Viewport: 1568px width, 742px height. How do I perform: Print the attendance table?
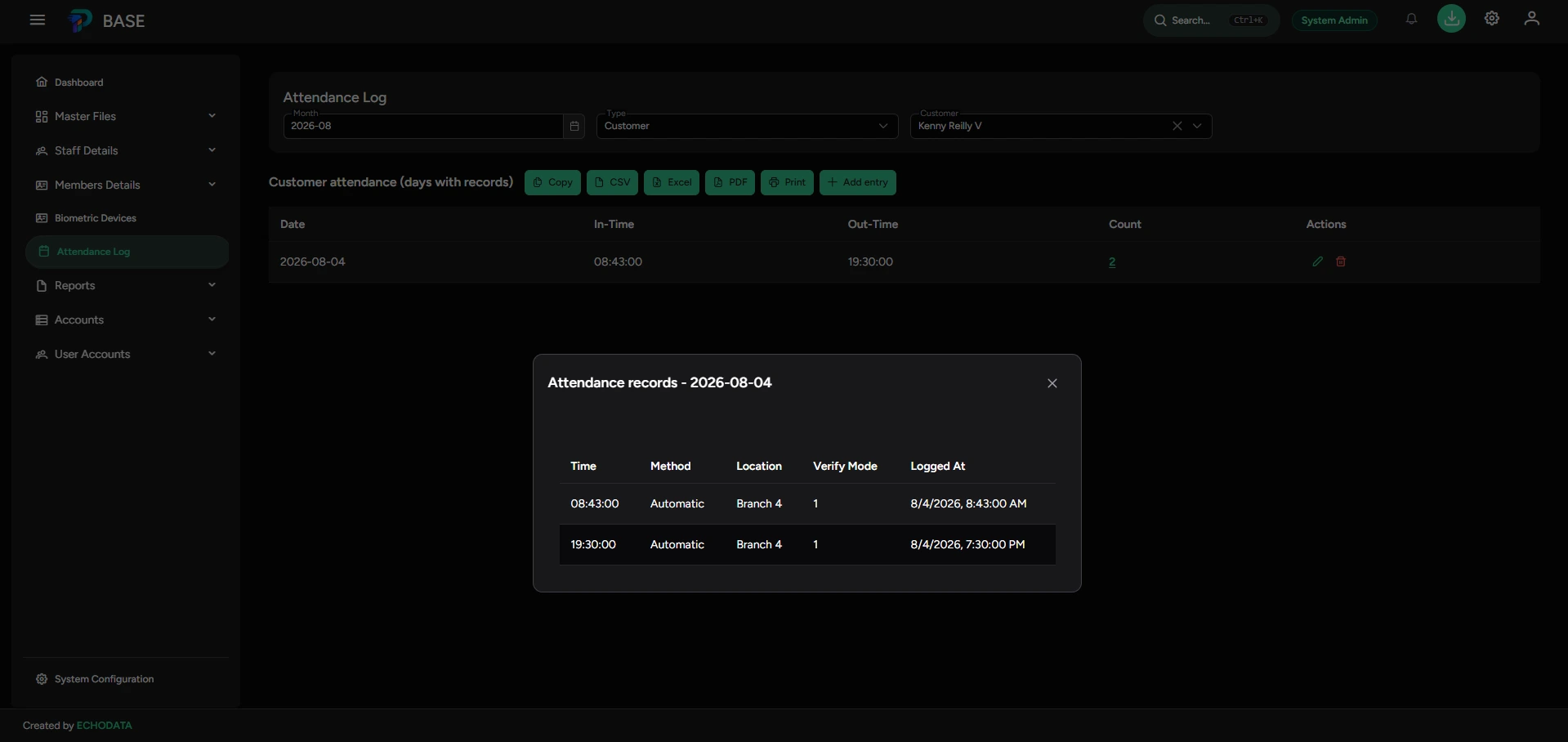(x=787, y=182)
